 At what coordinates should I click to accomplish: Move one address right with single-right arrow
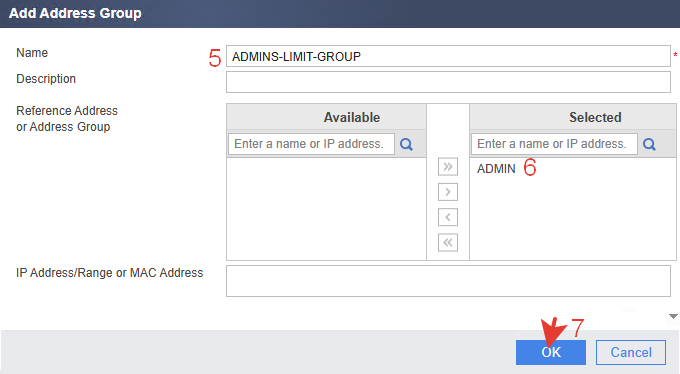448,192
